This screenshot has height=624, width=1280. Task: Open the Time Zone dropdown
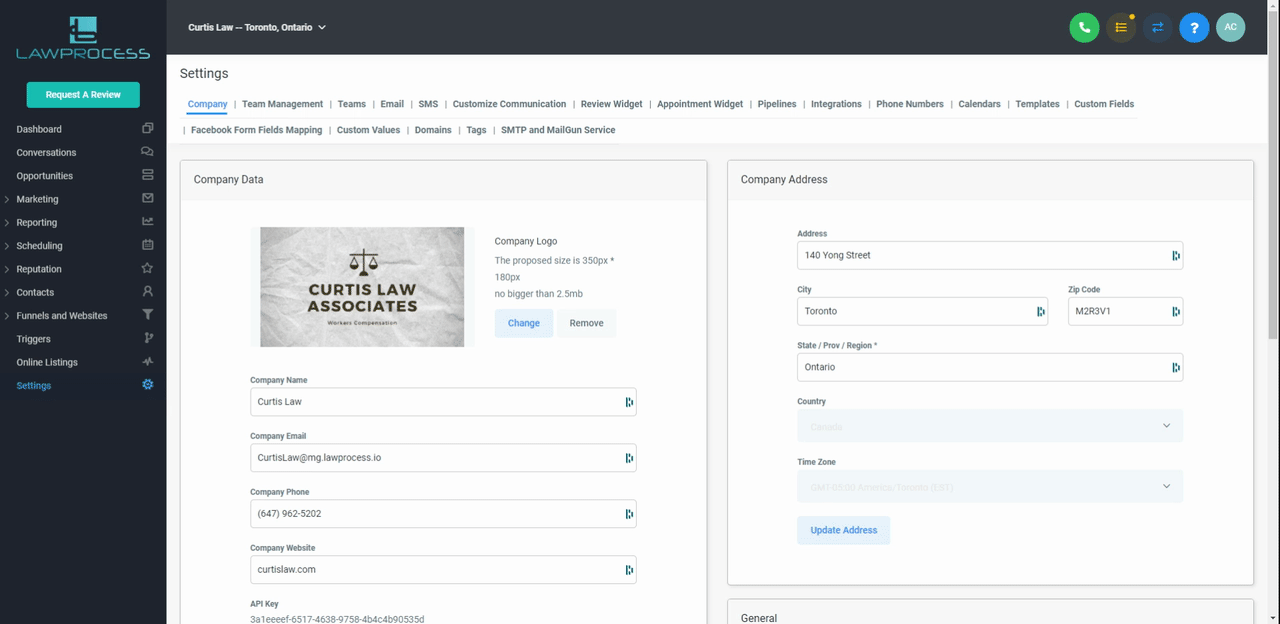coord(989,487)
